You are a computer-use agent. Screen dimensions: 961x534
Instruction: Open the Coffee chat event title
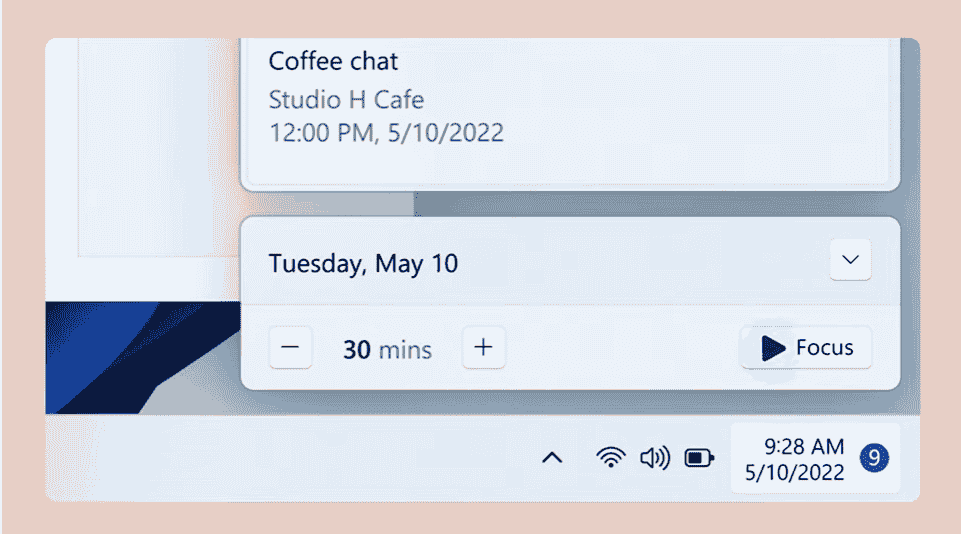pyautogui.click(x=333, y=61)
